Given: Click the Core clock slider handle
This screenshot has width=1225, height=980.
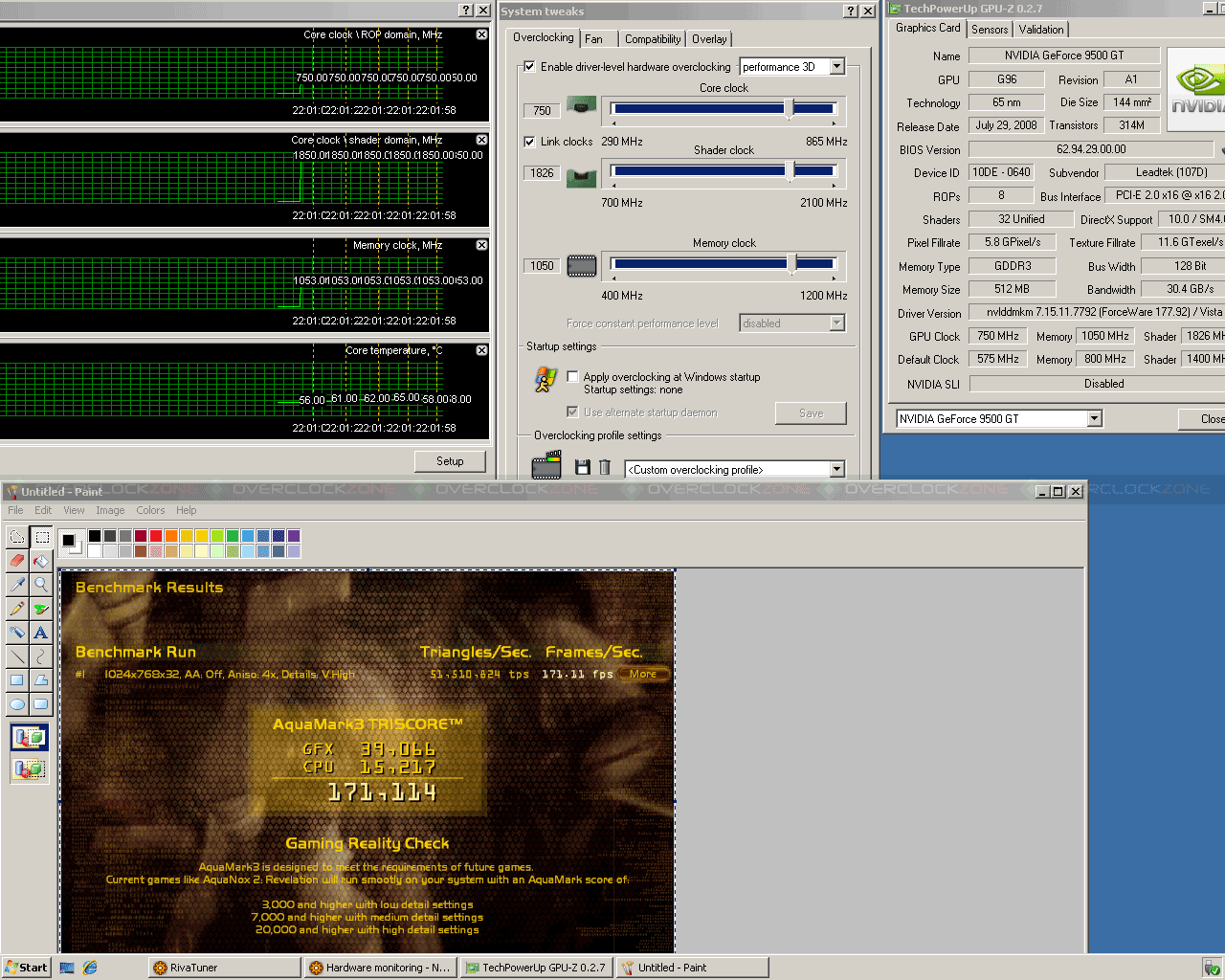Looking at the screenshot, I should 790,109.
